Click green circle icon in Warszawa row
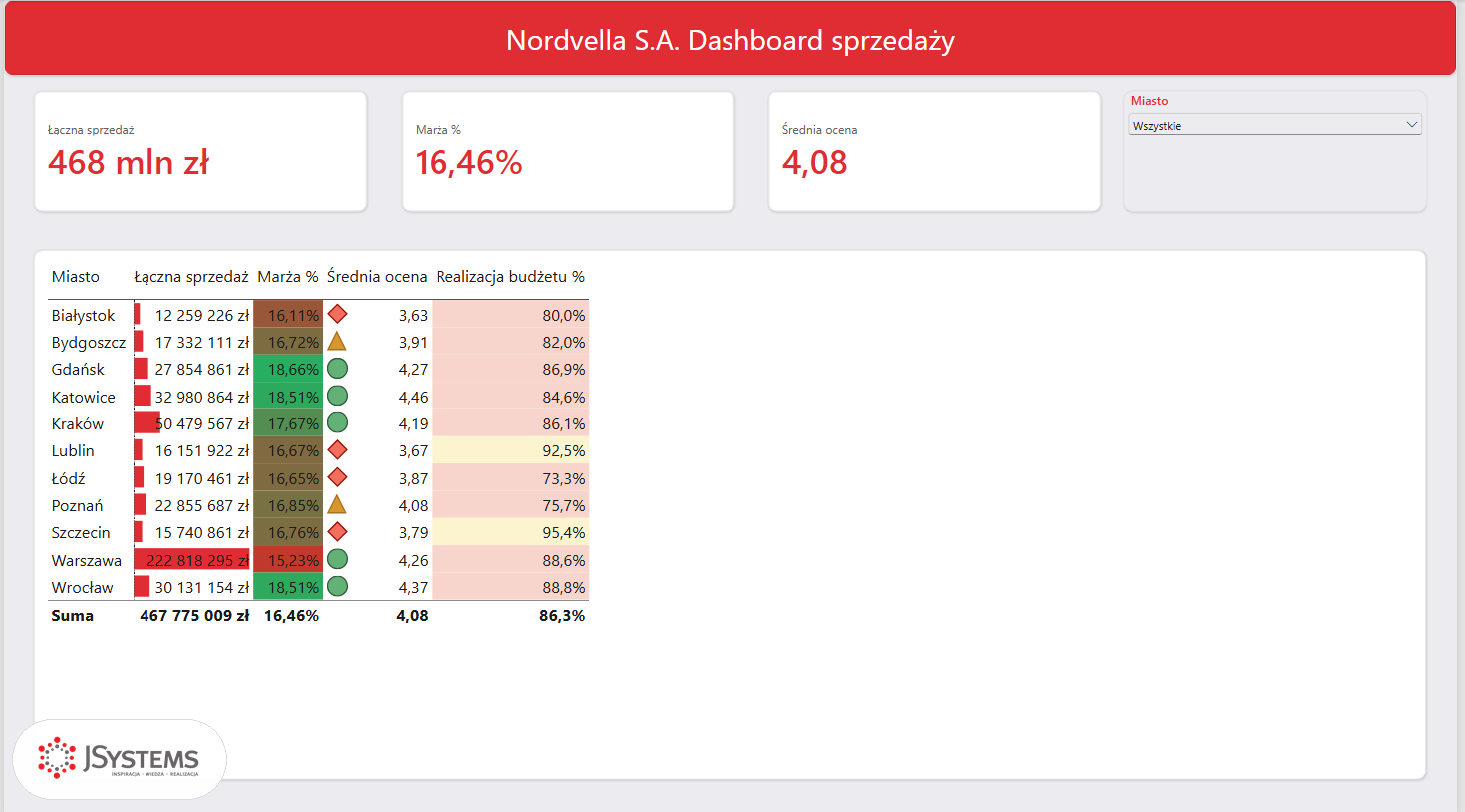The width and height of the screenshot is (1465, 812). click(x=338, y=559)
